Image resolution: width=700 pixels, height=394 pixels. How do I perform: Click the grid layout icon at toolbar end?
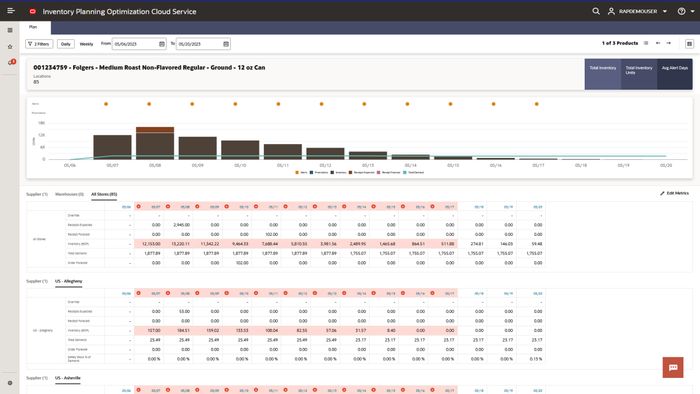(689, 44)
